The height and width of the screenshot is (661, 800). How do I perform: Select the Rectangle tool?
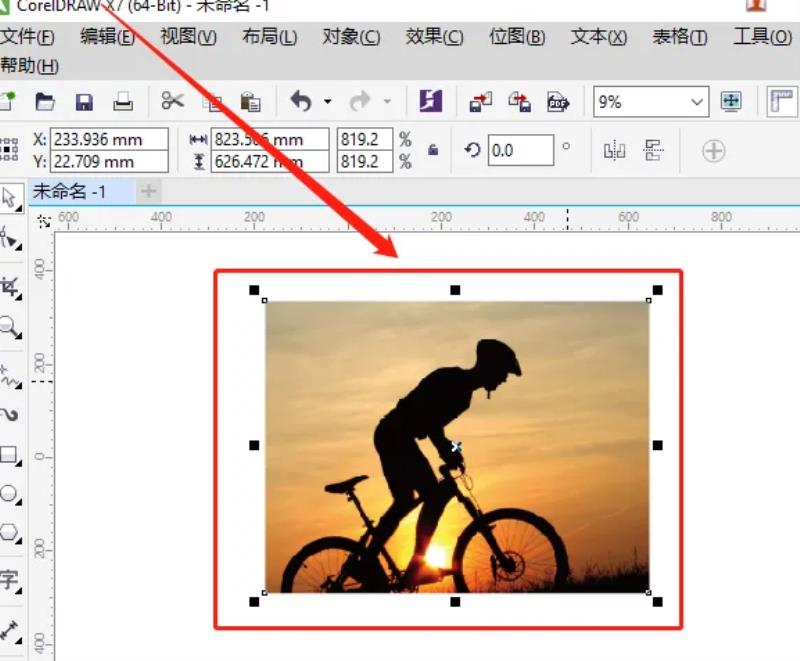(11, 455)
